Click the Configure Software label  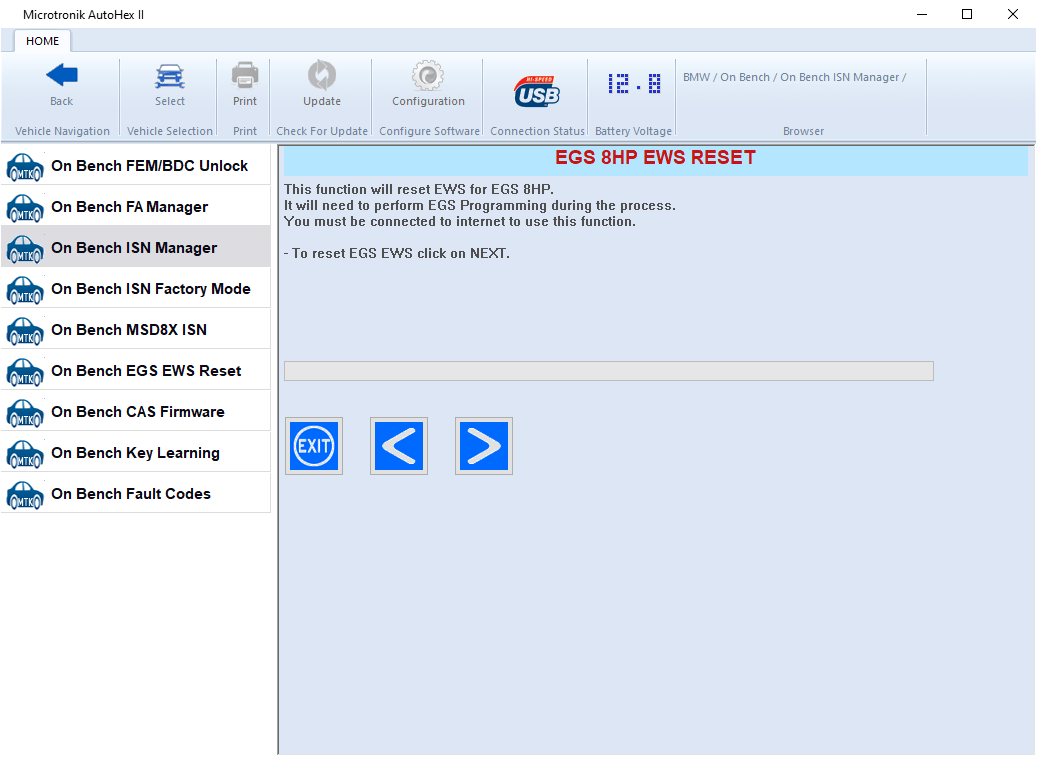[x=429, y=131]
